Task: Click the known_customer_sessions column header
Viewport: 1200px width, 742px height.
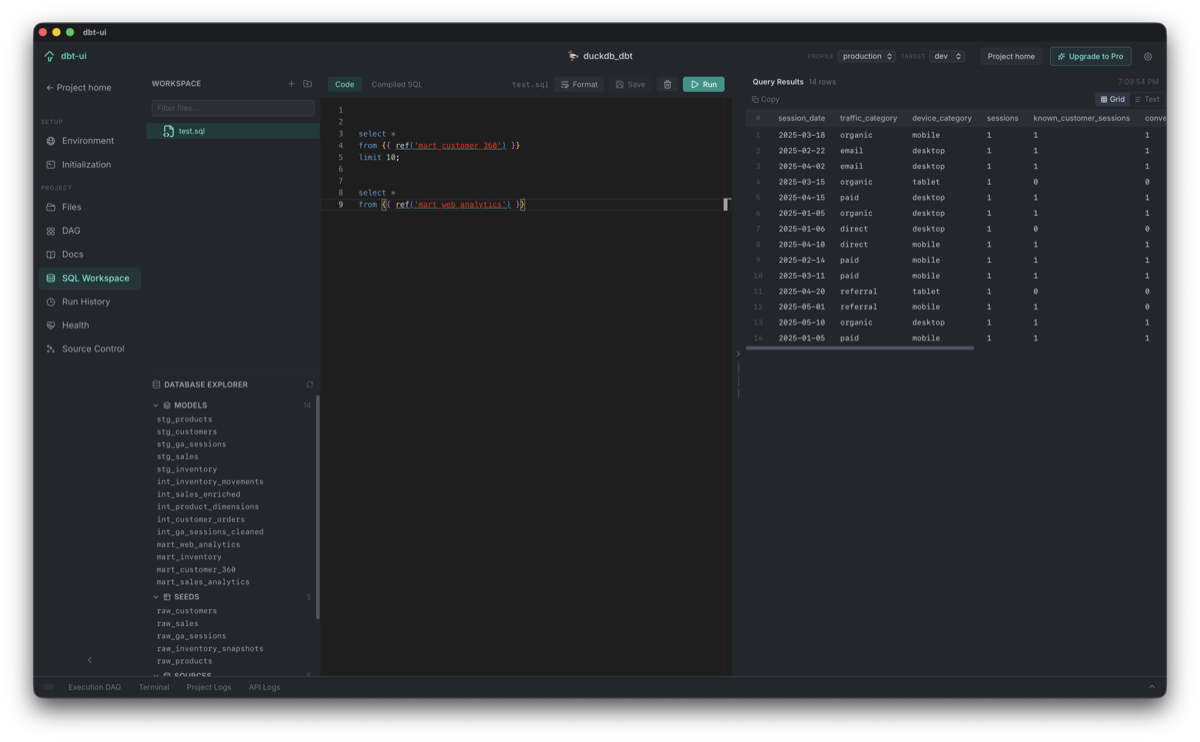Action: 1081,118
